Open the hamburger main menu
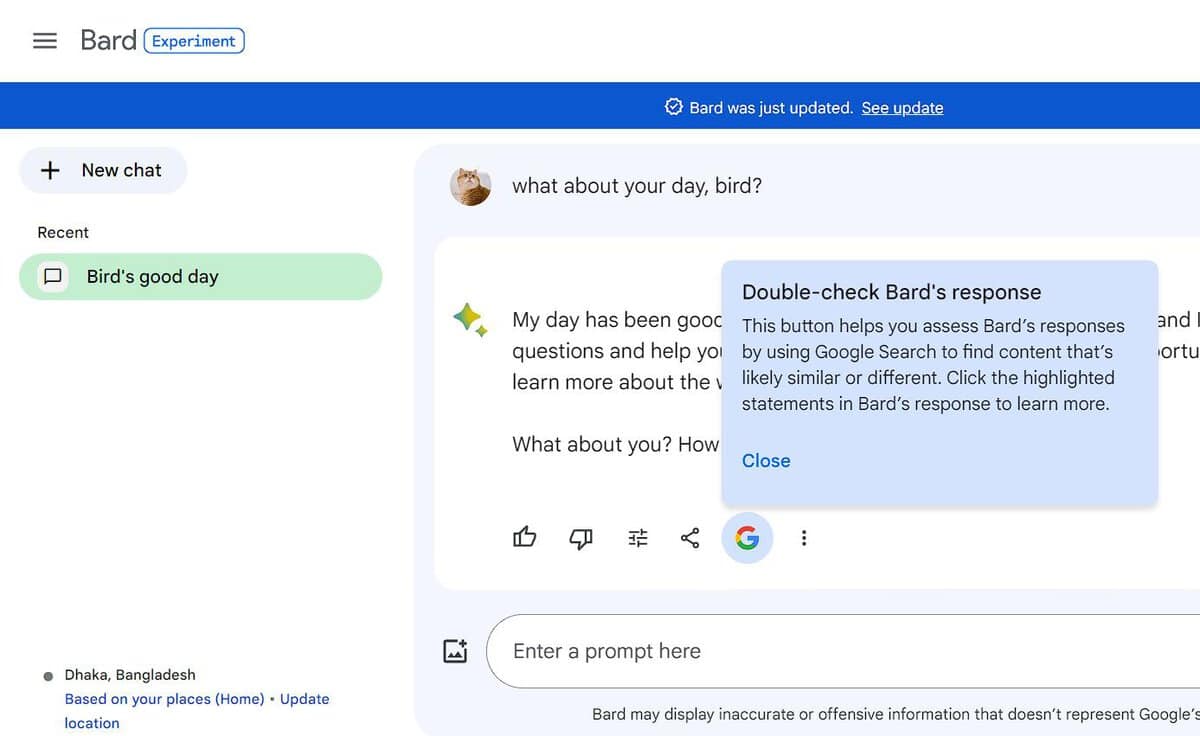This screenshot has width=1200, height=736. (x=45, y=41)
